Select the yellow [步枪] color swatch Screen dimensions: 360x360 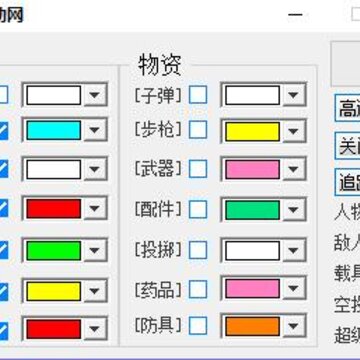[x=252, y=131]
